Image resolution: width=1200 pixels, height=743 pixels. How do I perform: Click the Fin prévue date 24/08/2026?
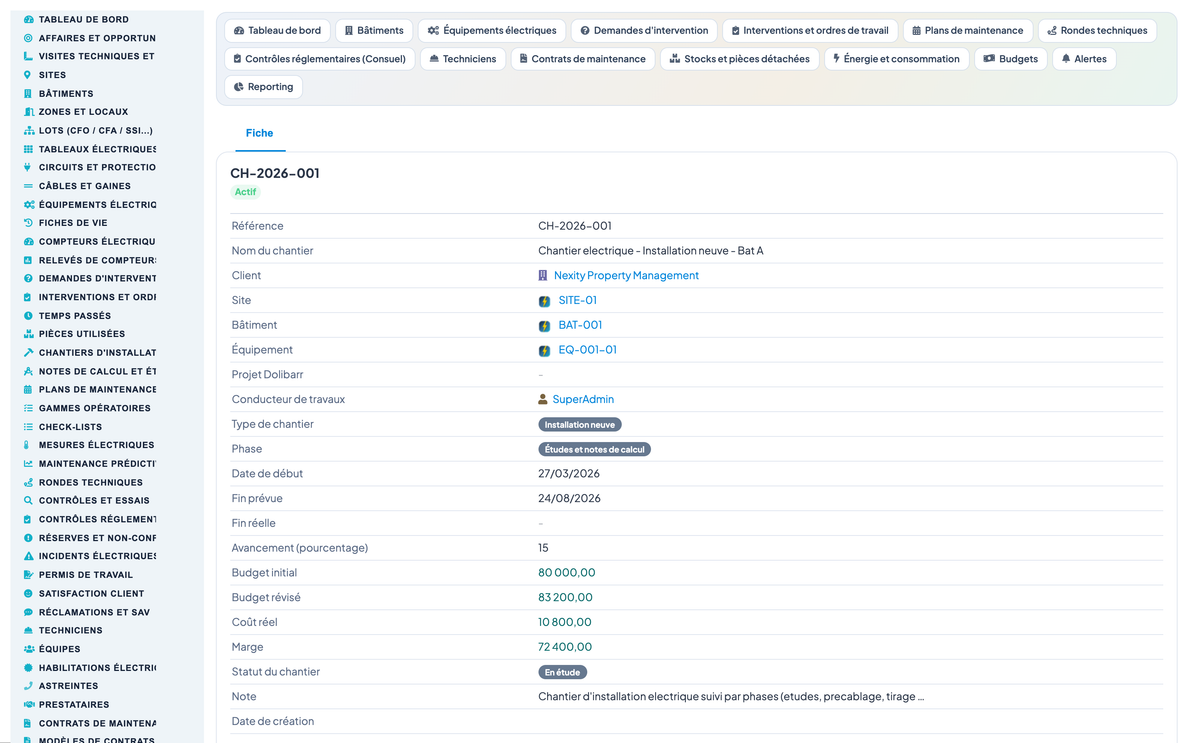569,498
